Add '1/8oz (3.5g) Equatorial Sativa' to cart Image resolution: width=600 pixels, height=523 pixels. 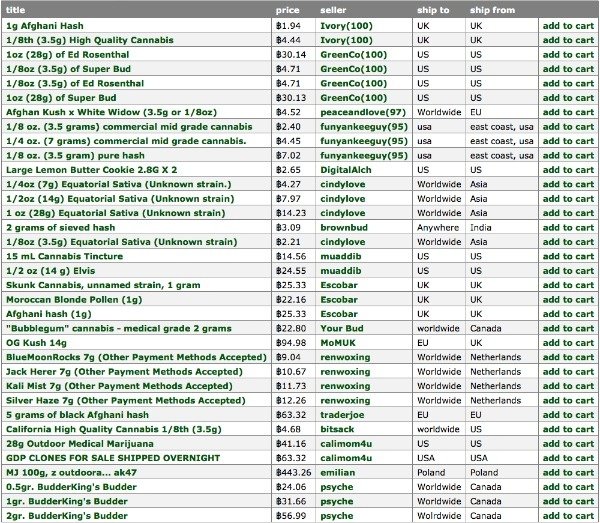click(568, 242)
